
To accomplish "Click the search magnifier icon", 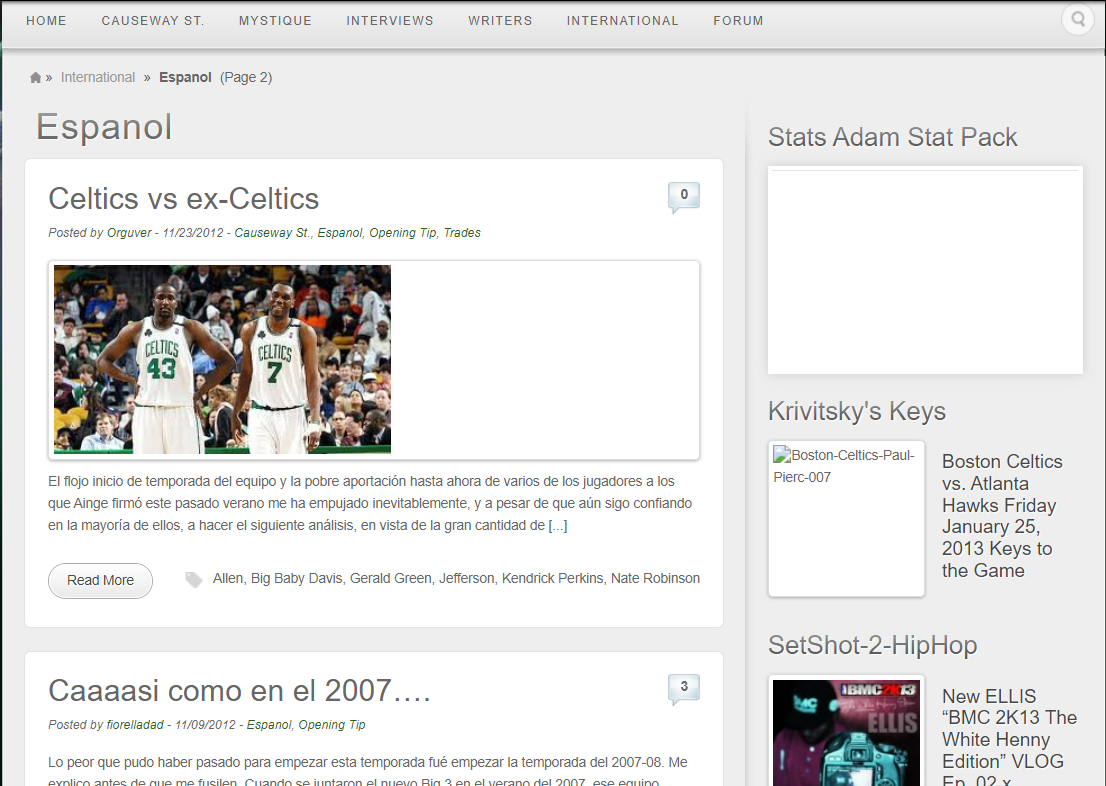I will (x=1078, y=19).
